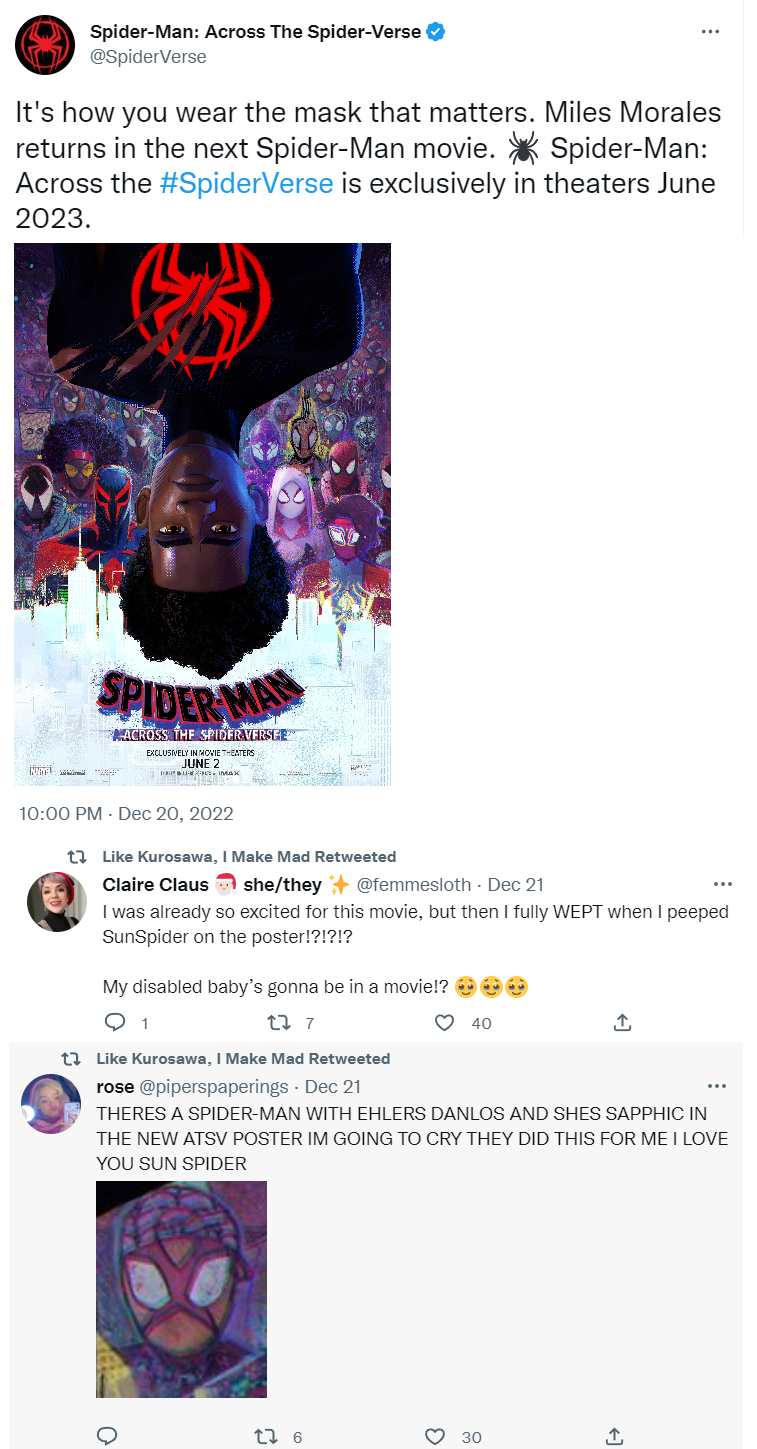This screenshot has height=1449, width=757.
Task: Open more options on Claire Claus's tweet
Action: (723, 885)
